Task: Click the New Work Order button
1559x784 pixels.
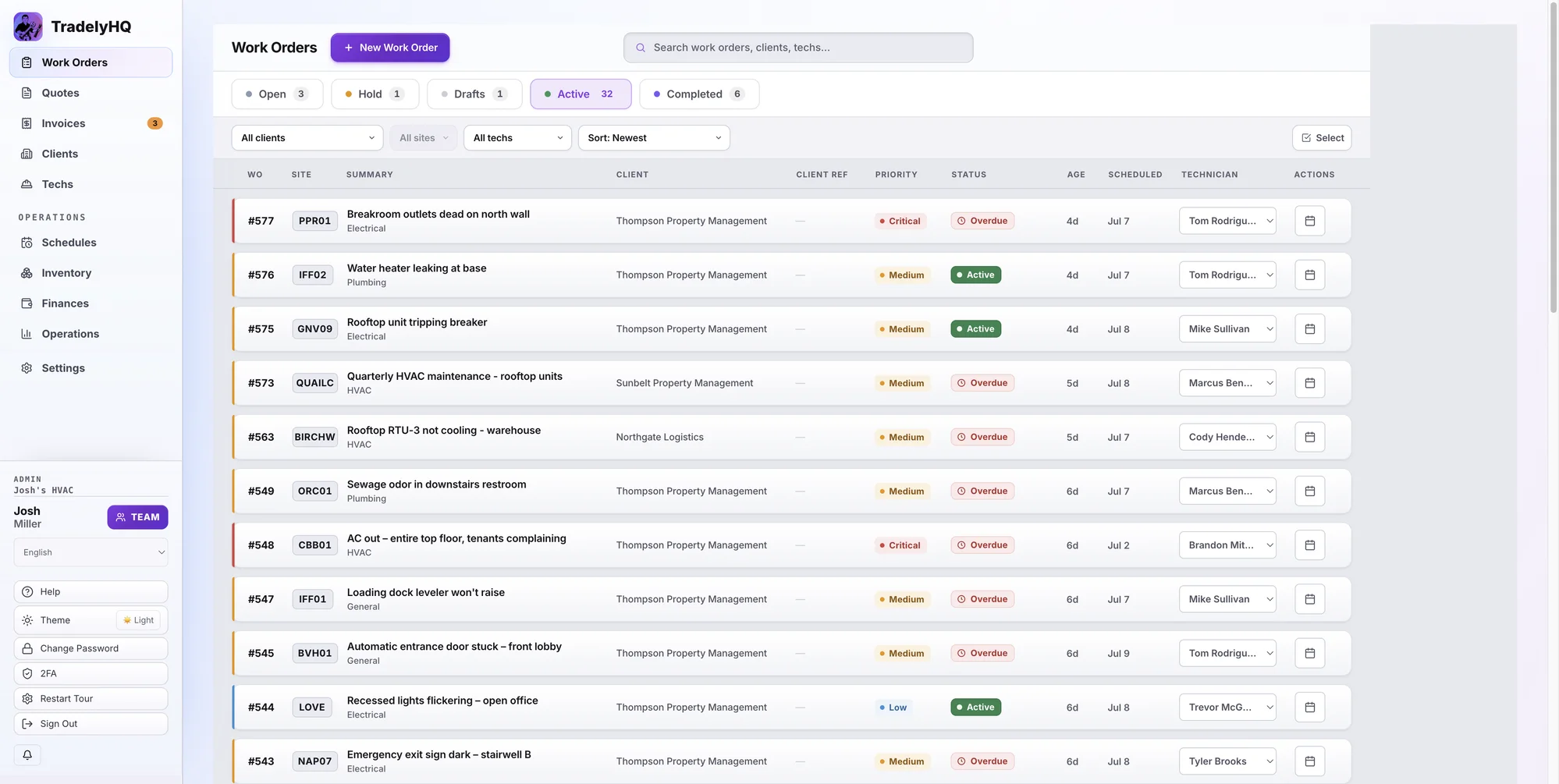Action: point(390,48)
